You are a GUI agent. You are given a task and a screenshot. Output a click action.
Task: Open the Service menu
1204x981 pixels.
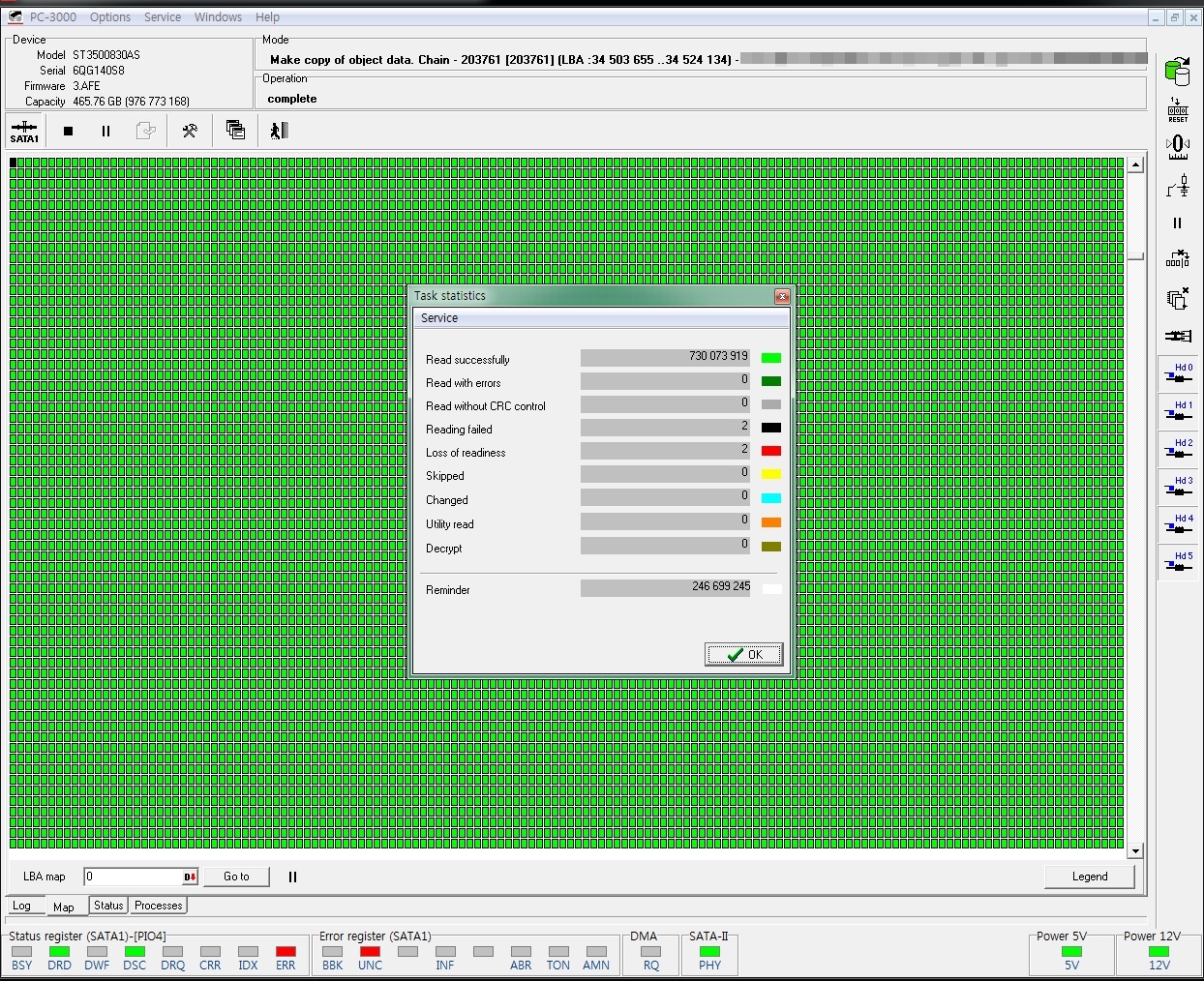point(162,17)
